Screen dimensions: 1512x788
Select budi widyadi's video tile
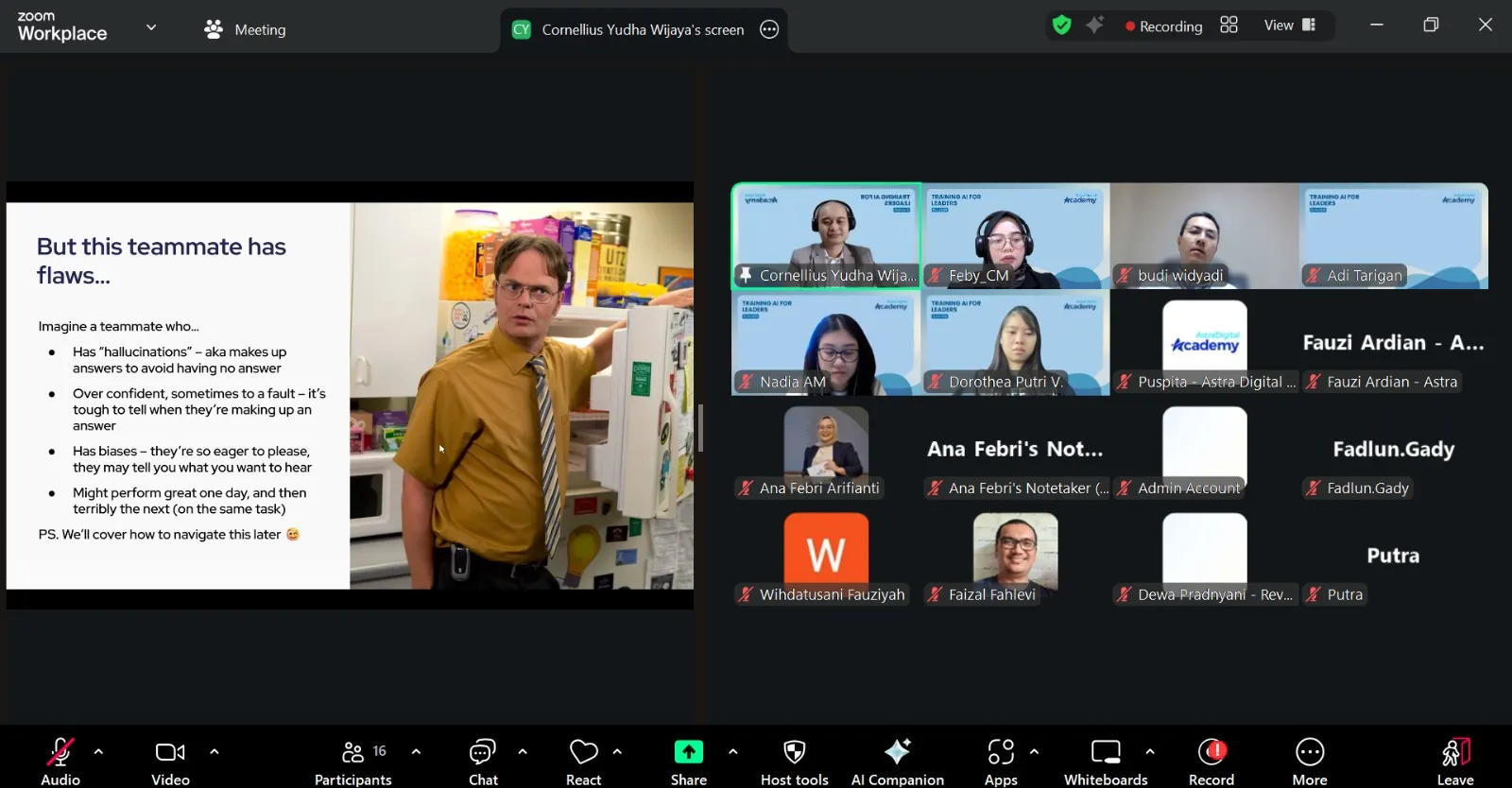[1205, 236]
